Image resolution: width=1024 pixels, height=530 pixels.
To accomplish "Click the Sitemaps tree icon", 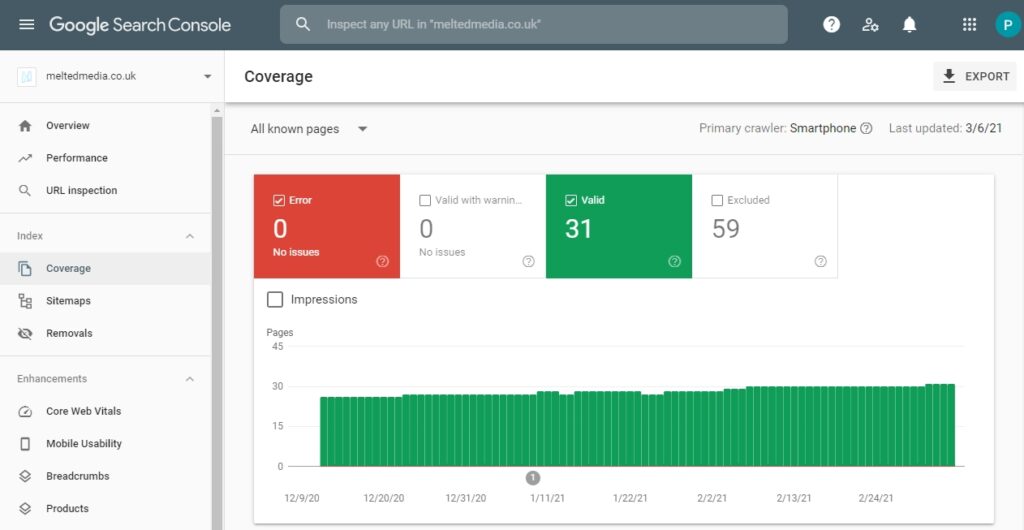I will (25, 301).
